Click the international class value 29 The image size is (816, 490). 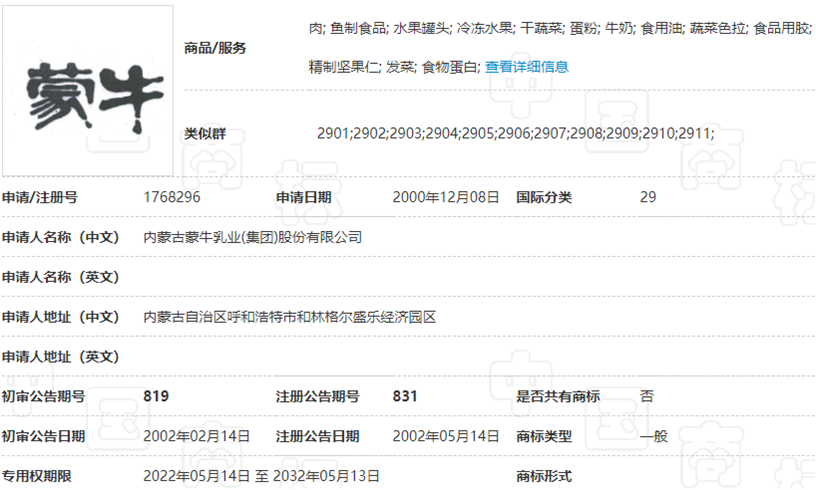pos(647,197)
